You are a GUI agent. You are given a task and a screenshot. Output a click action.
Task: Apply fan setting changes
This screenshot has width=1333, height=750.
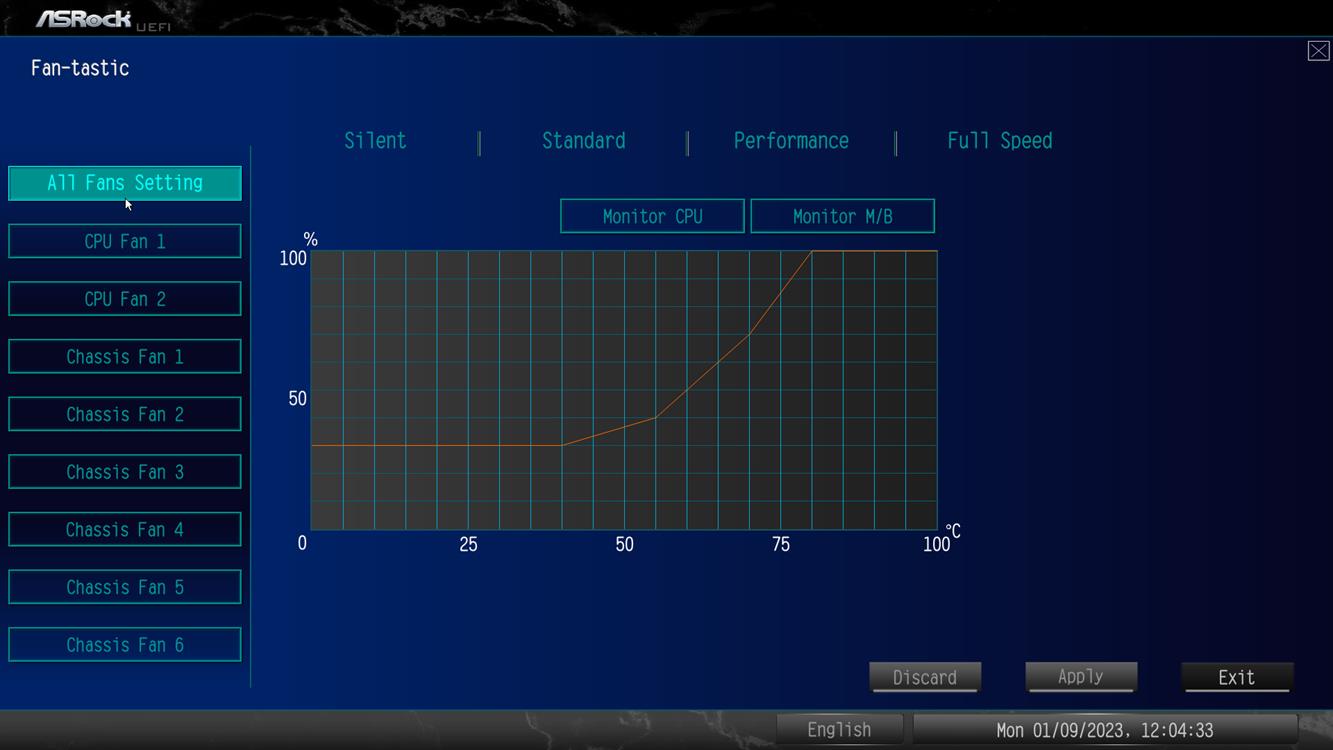click(1081, 677)
